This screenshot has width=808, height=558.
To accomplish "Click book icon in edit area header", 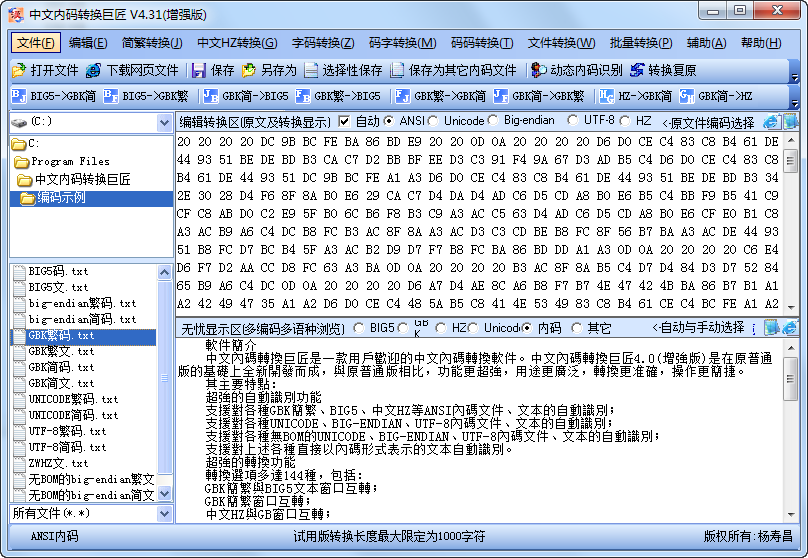I will click(x=790, y=122).
